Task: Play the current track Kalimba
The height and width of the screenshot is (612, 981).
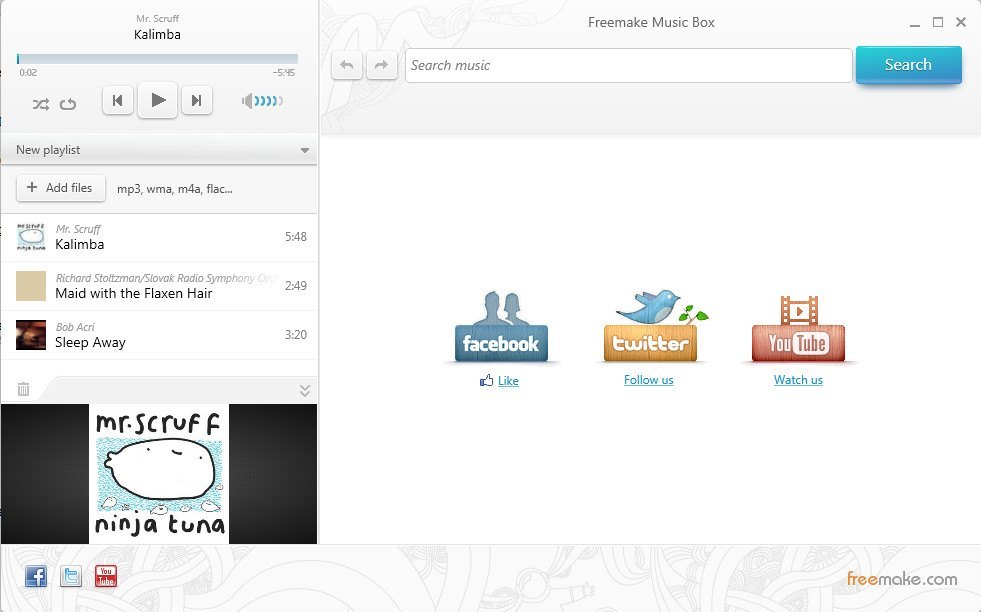Action: [x=158, y=99]
